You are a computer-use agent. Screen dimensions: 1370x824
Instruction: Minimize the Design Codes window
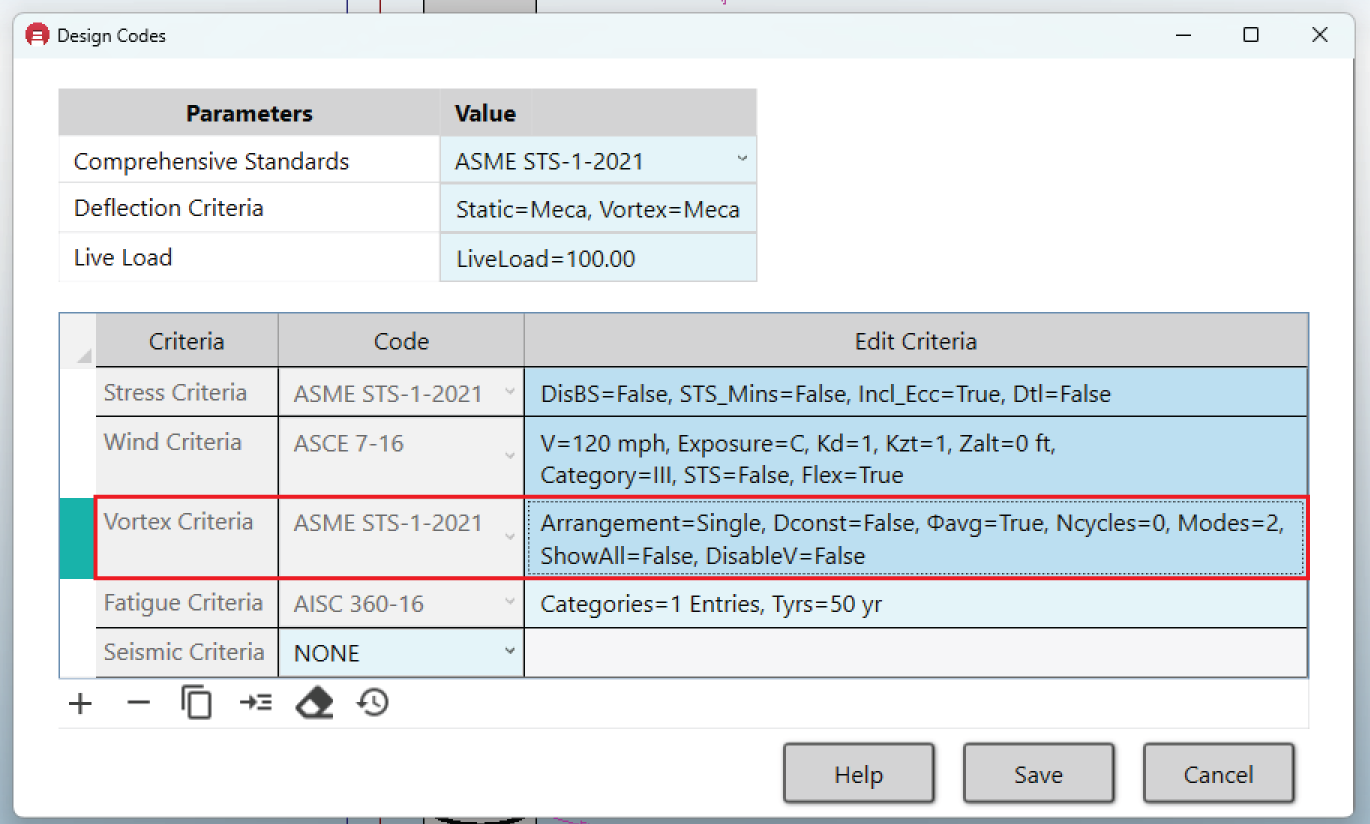click(1183, 35)
